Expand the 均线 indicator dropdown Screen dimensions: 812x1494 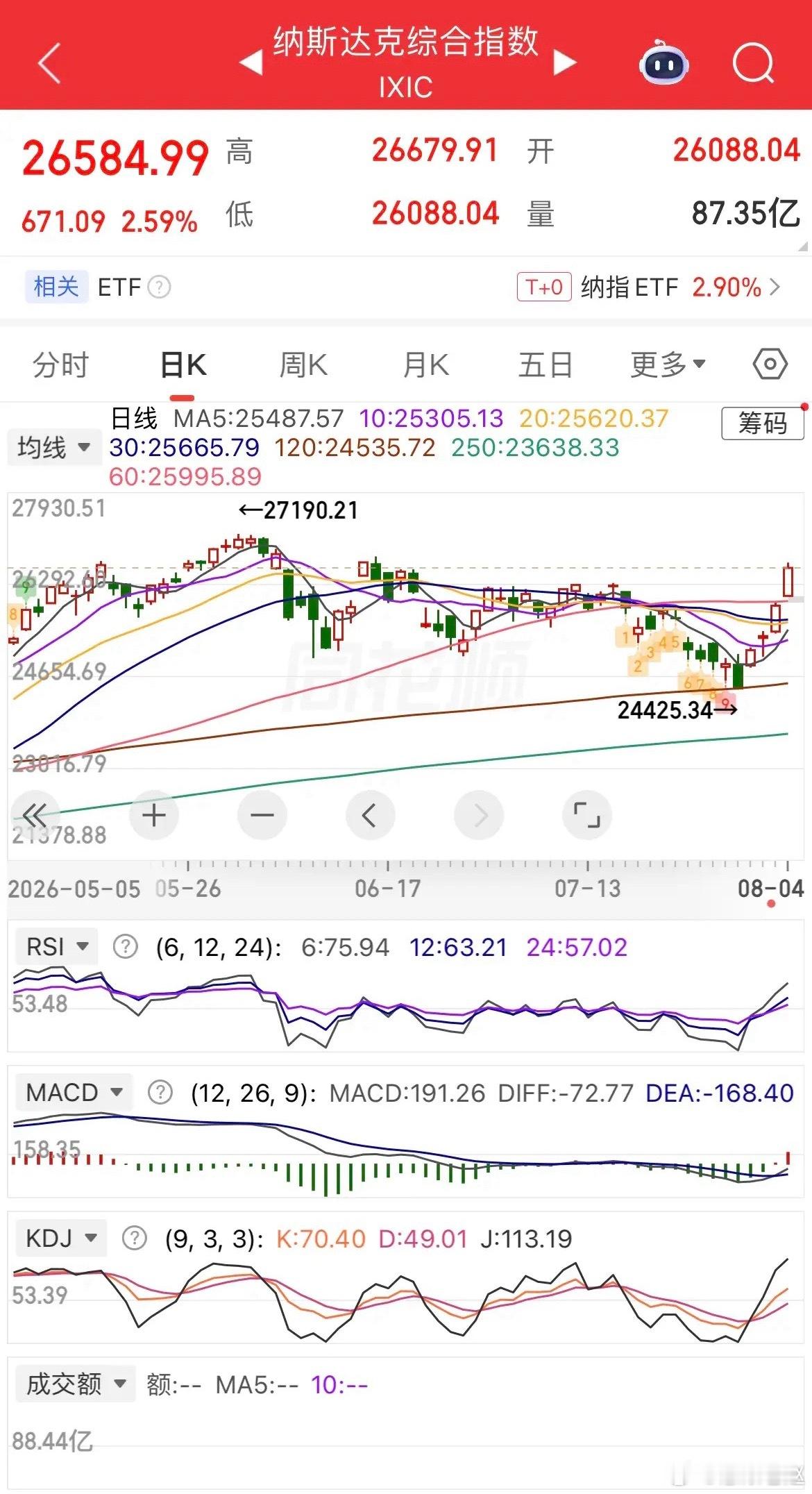tap(53, 447)
